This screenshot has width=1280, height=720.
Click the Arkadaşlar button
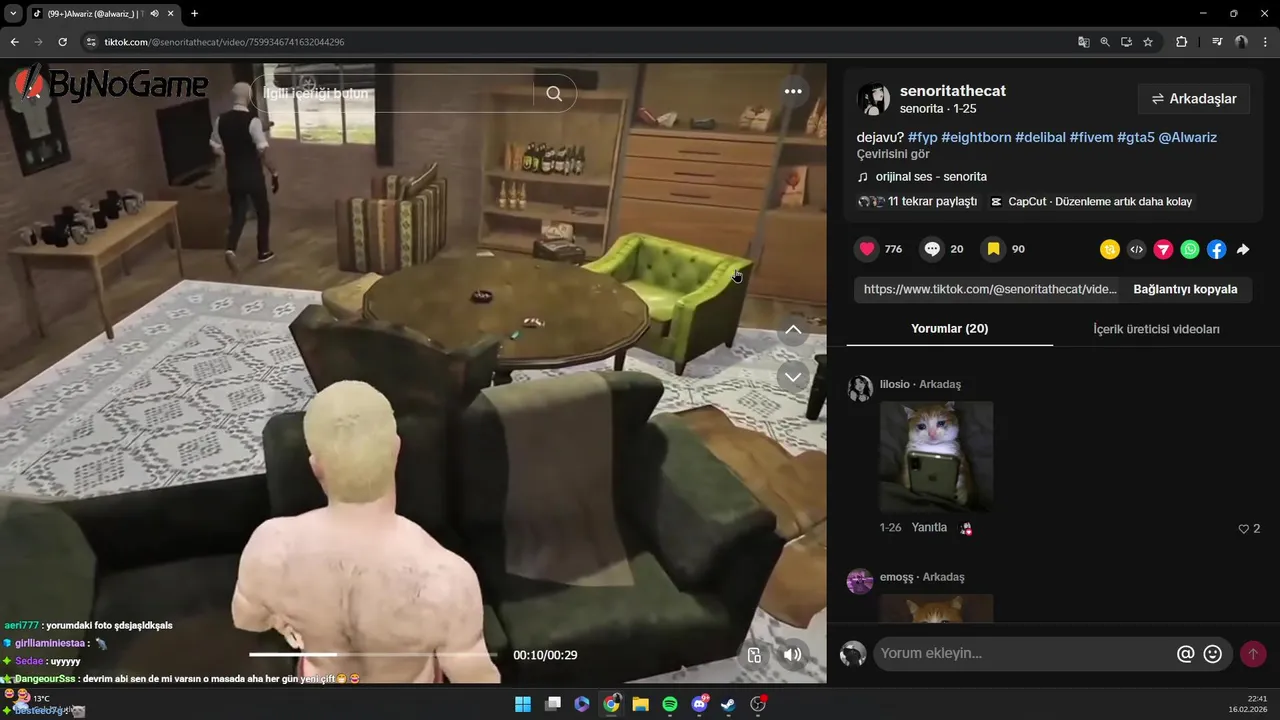coord(1194,99)
